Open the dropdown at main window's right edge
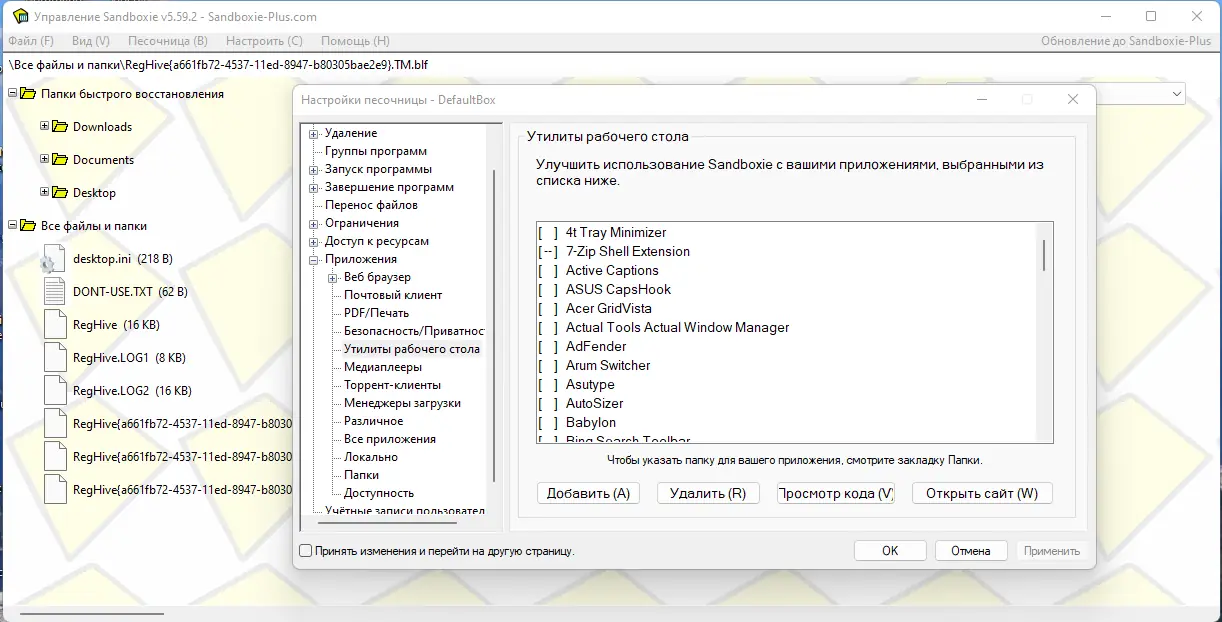Viewport: 1222px width, 622px height. 1175,94
